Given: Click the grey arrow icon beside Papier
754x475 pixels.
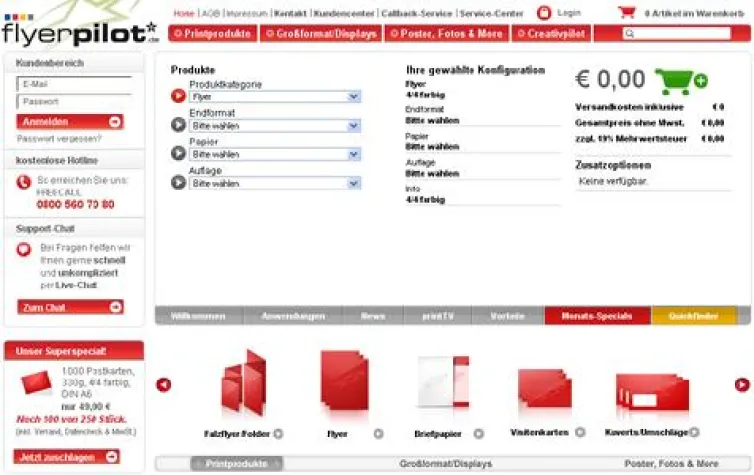Looking at the screenshot, I should coord(178,153).
